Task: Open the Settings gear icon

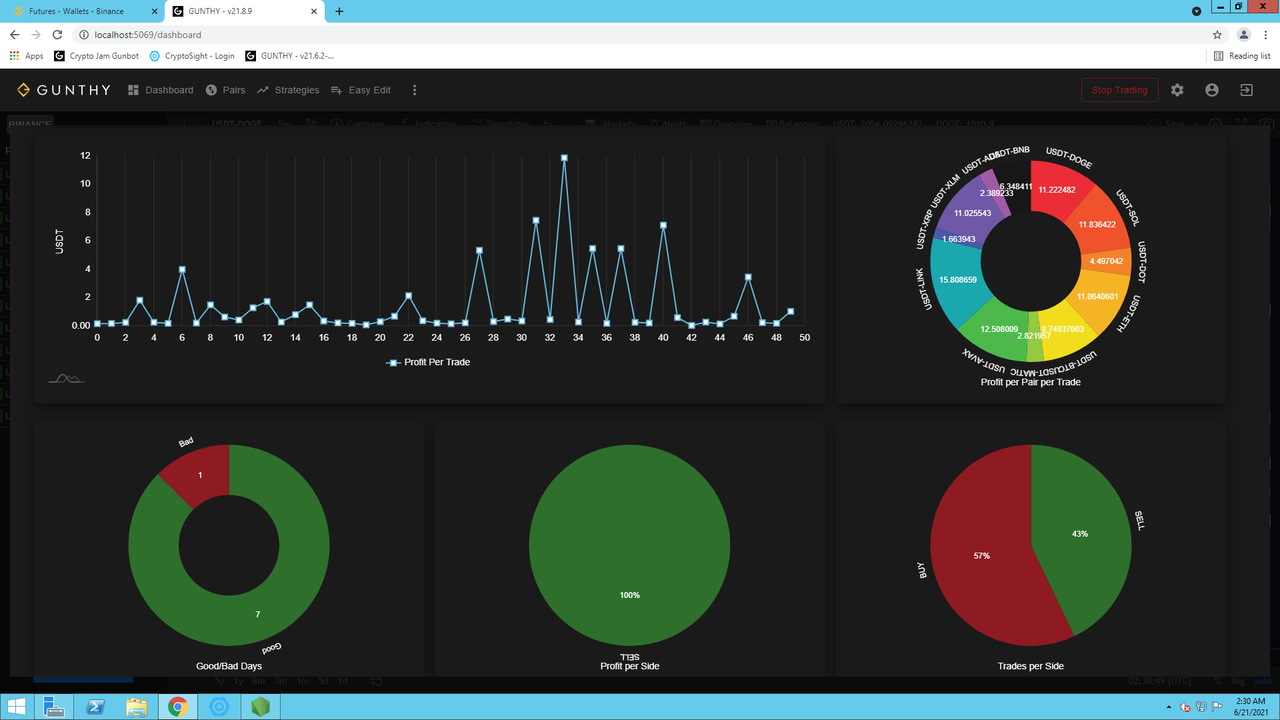Action: click(x=1177, y=90)
